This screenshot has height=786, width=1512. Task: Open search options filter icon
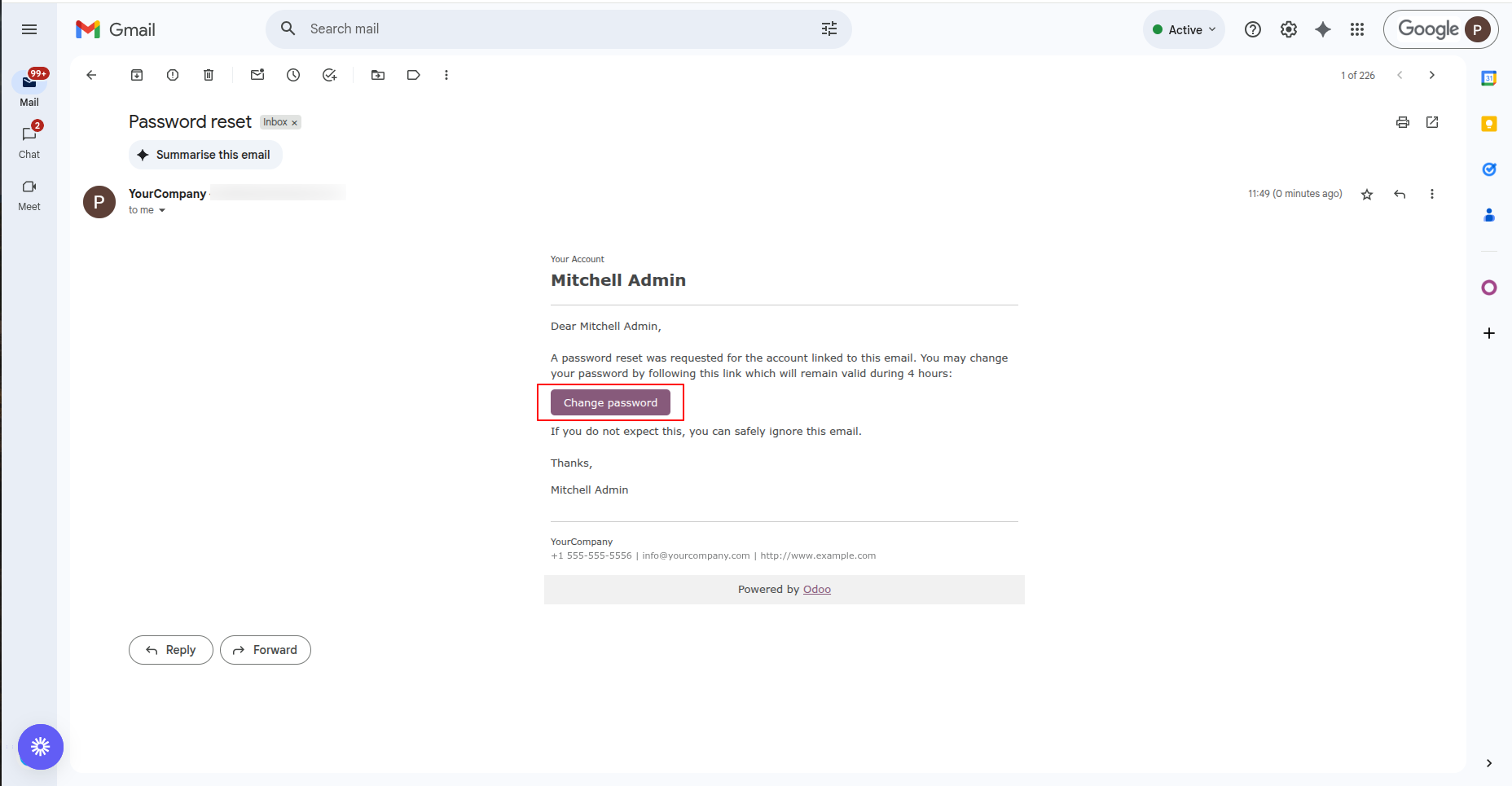[x=829, y=29]
